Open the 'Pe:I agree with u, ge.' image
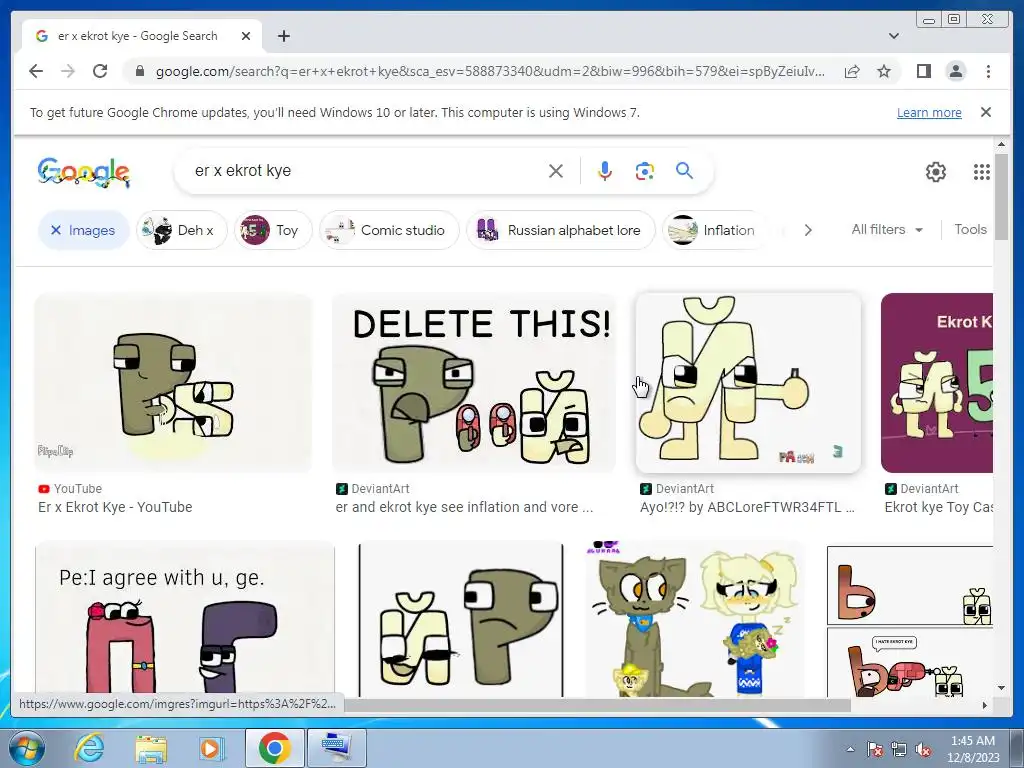The image size is (1024, 768). pyautogui.click(x=185, y=619)
